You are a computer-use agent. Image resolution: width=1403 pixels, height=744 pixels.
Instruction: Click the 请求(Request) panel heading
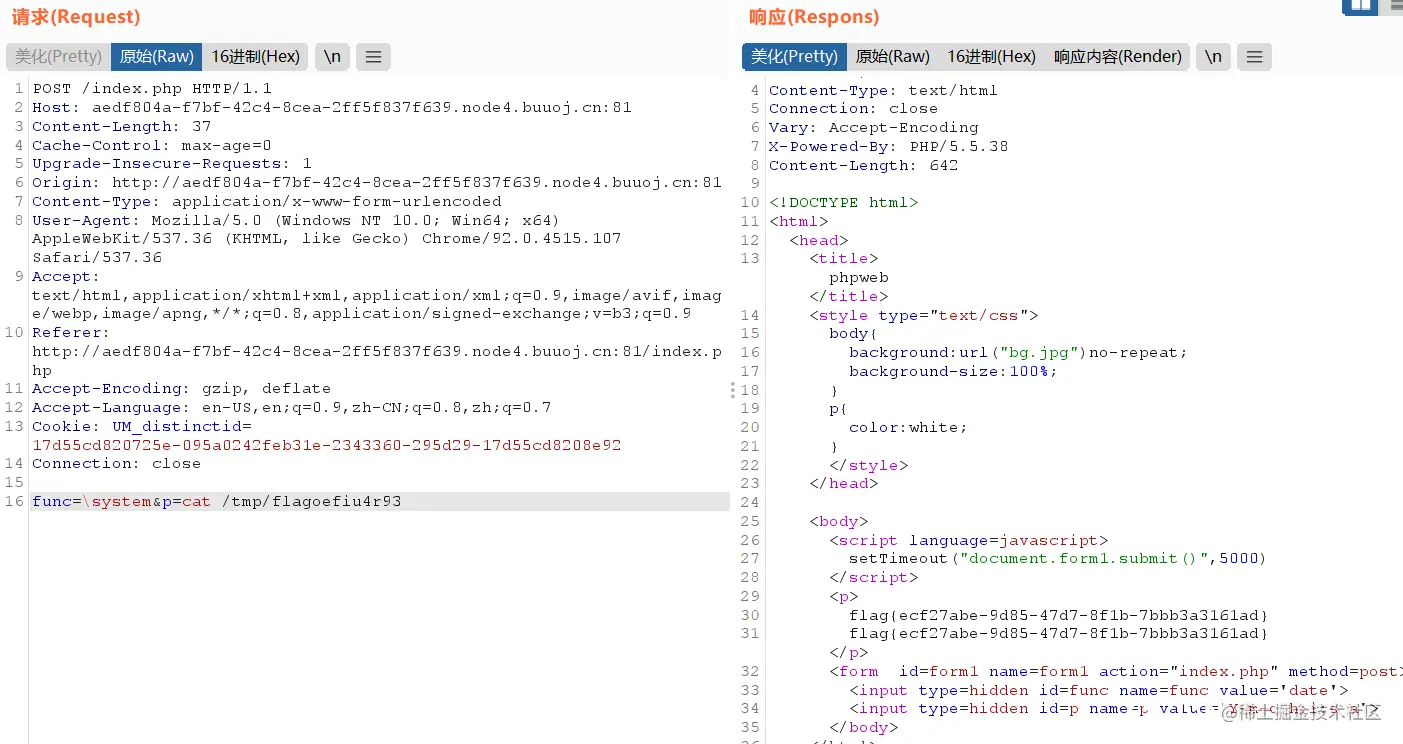coord(76,17)
